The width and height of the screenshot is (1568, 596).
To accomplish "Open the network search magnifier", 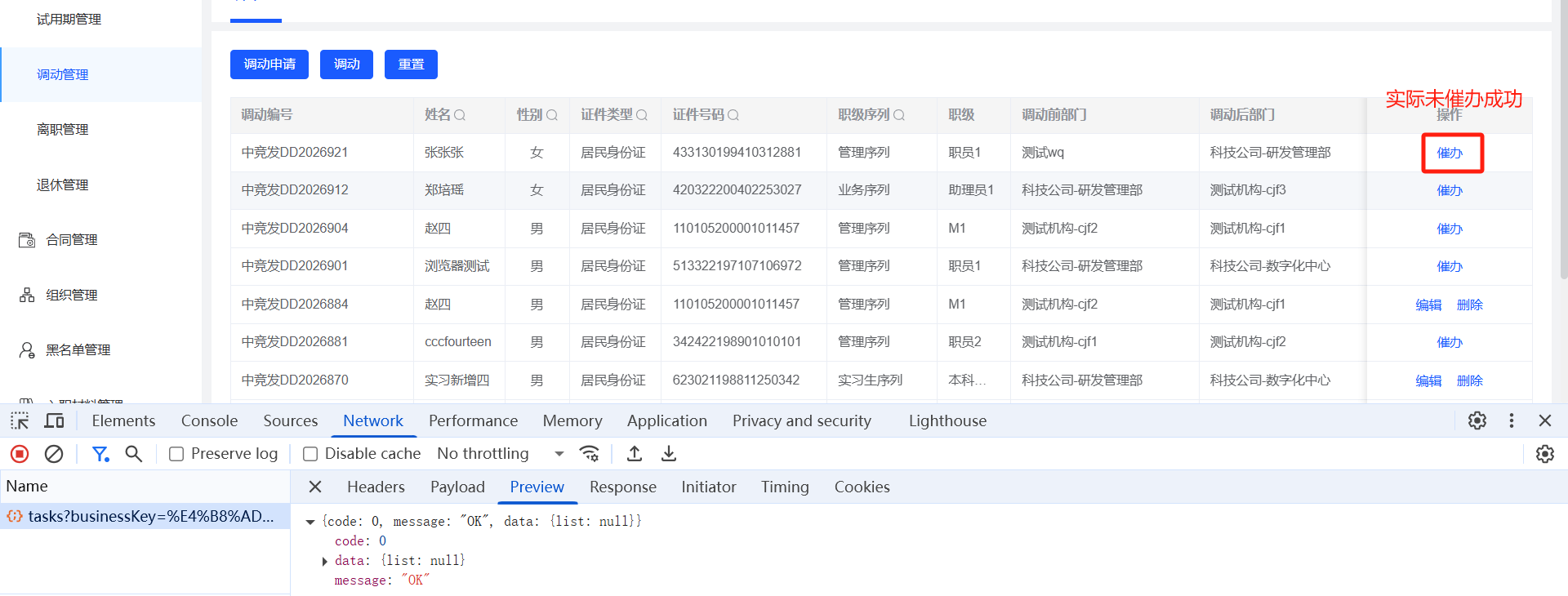I will click(134, 454).
